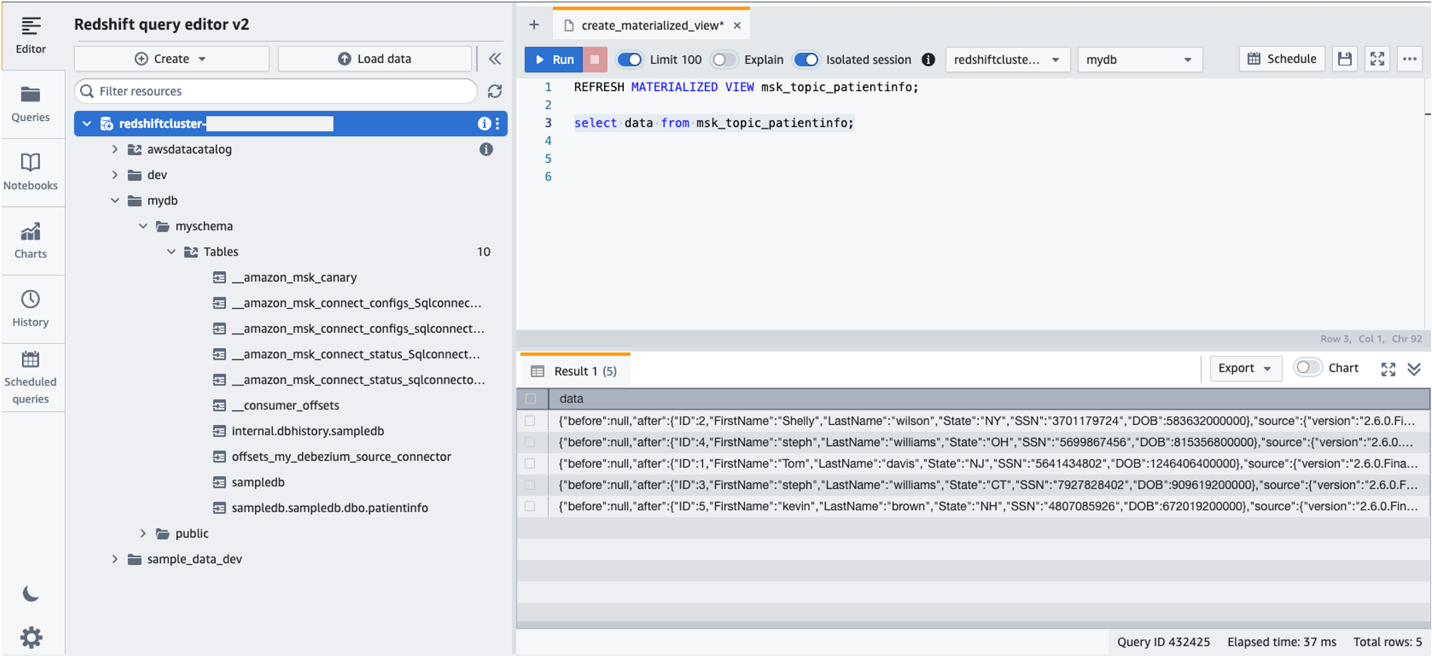Collapse the myschema node
Screen dimensions: 1432x656
(143, 226)
